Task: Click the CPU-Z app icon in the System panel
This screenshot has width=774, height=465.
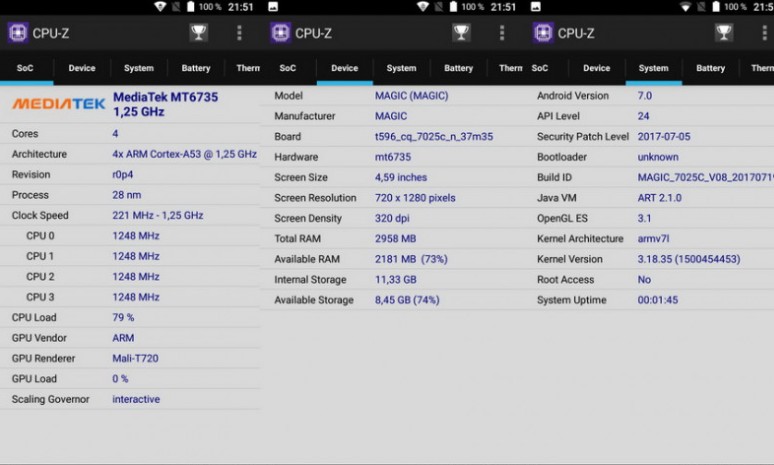Action: 543,33
